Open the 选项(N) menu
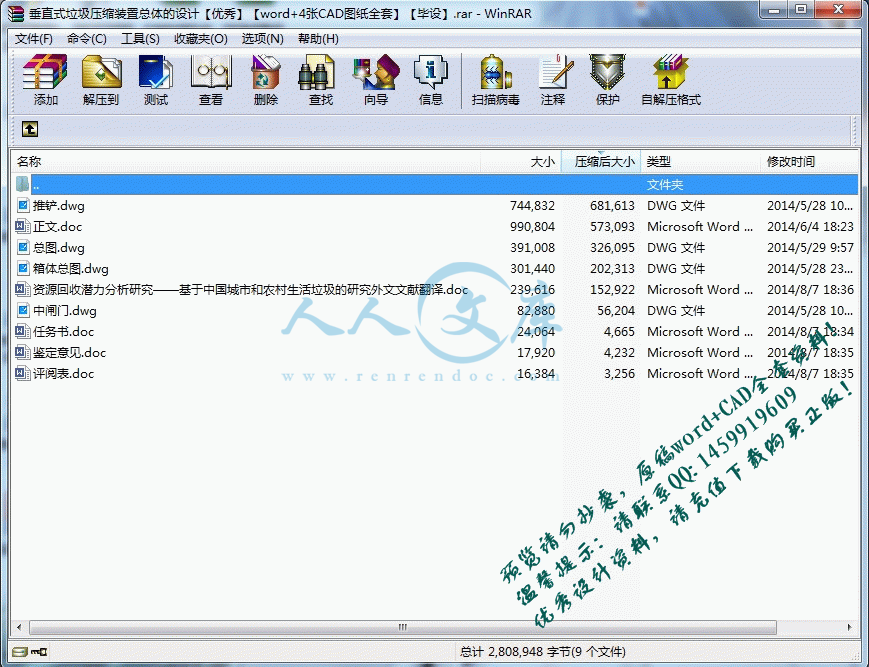 (x=262, y=39)
